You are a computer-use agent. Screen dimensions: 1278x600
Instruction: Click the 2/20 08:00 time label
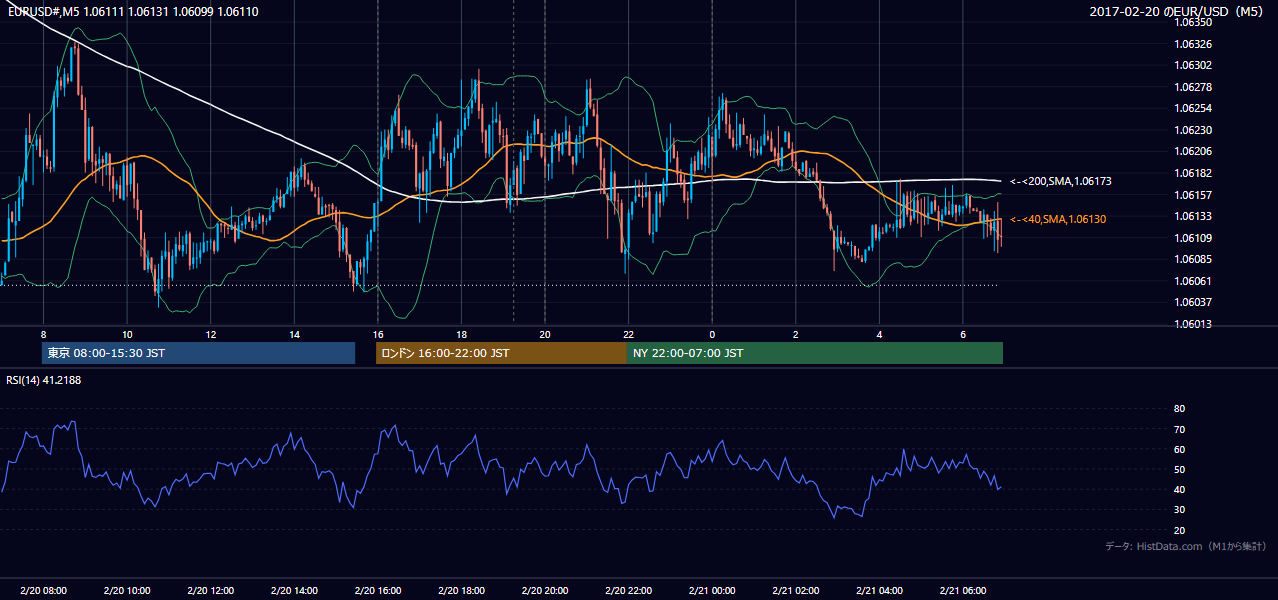click(43, 591)
